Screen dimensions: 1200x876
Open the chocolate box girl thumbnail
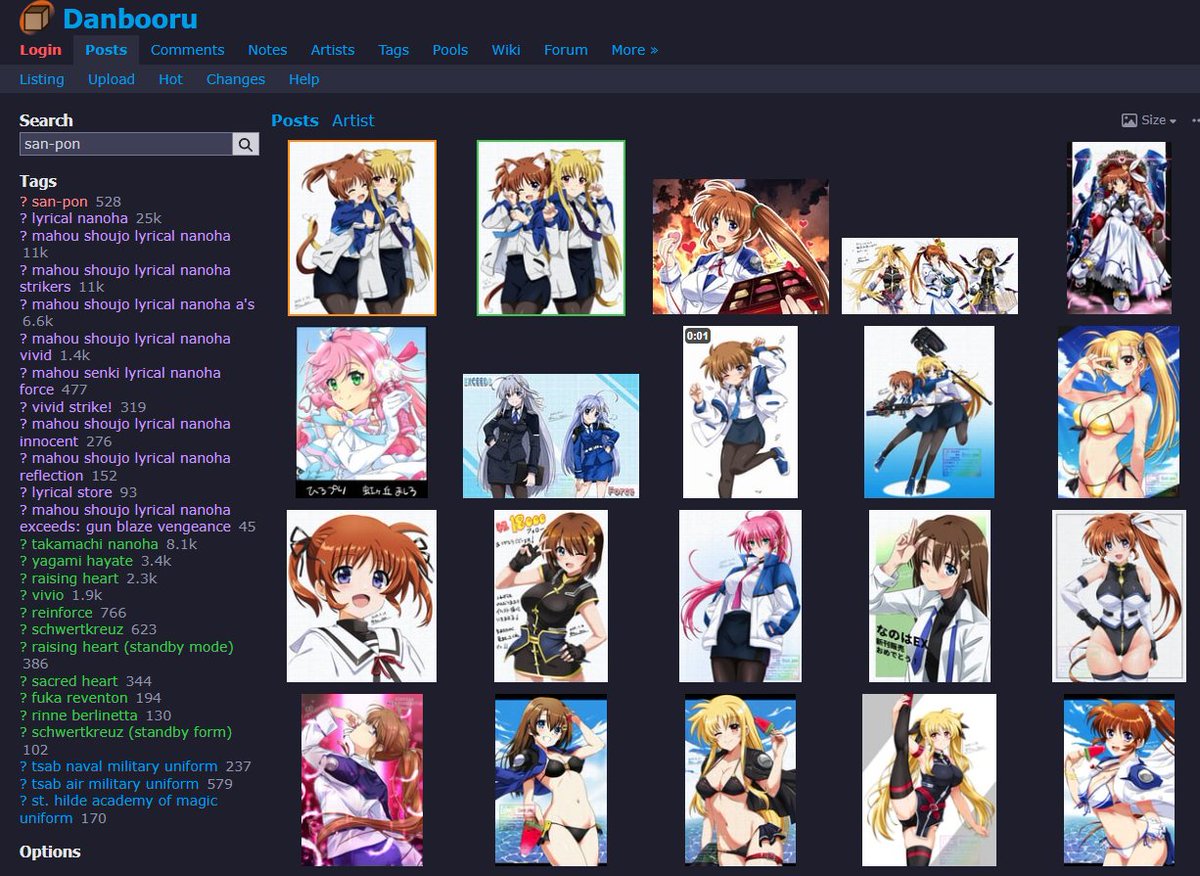[741, 247]
